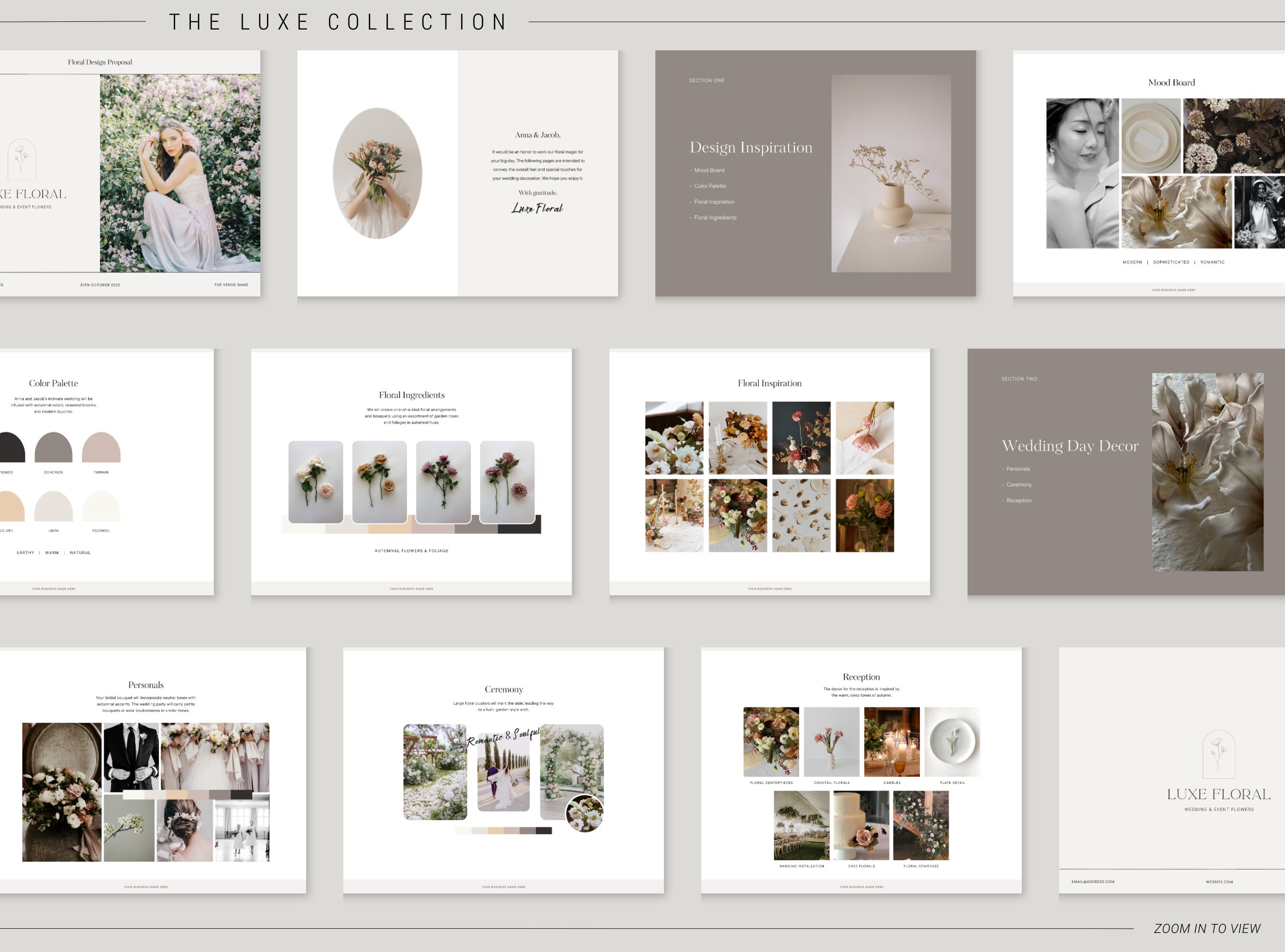Open the Reception entry in the decor list

(1018, 500)
